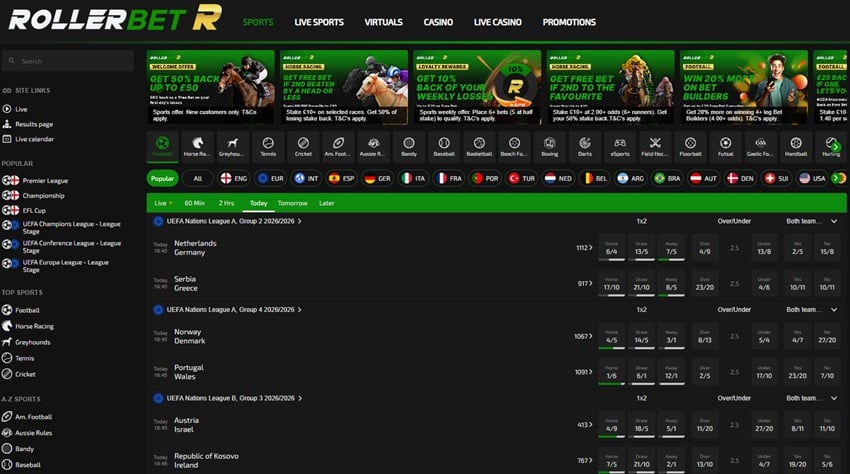Open the Win 20% more on Bet Builders banner
The image size is (850, 474).
pyautogui.click(x=744, y=87)
